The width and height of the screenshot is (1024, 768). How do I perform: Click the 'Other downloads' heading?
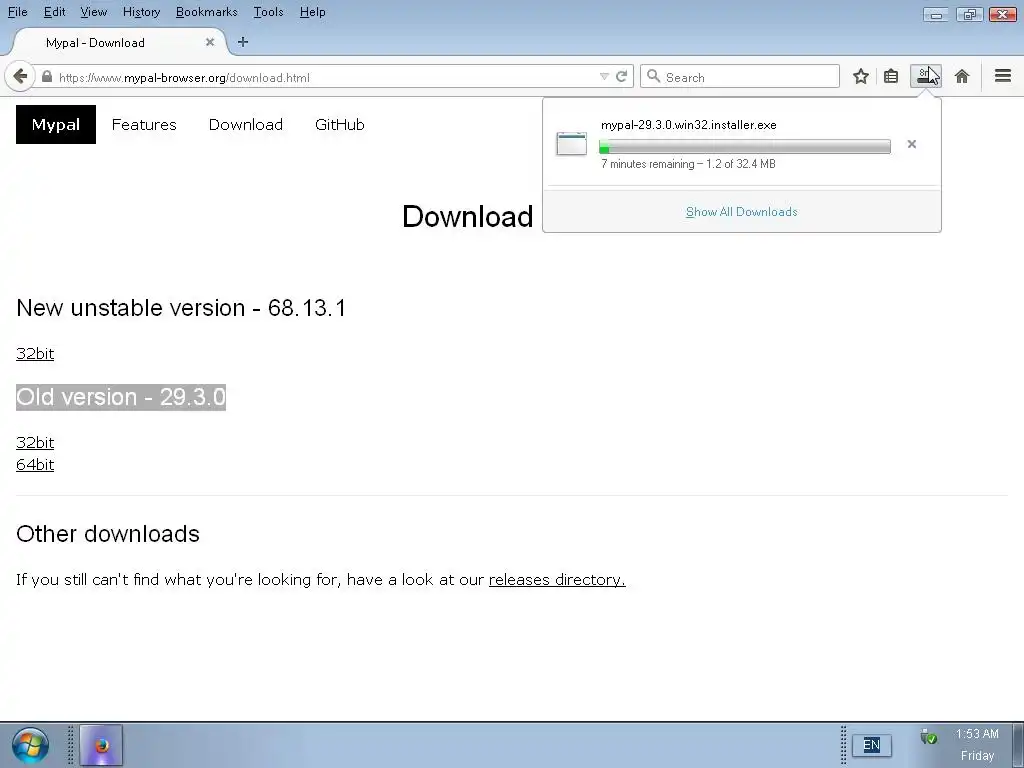pyautogui.click(x=108, y=534)
